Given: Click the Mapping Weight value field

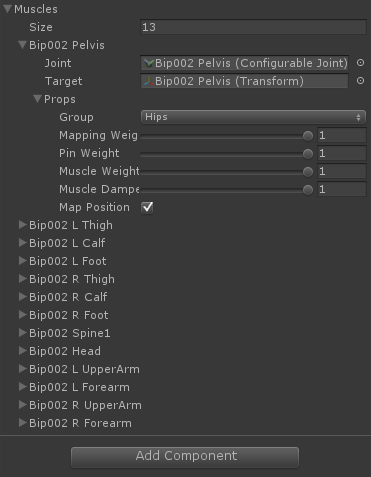Looking at the screenshot, I should (x=342, y=135).
